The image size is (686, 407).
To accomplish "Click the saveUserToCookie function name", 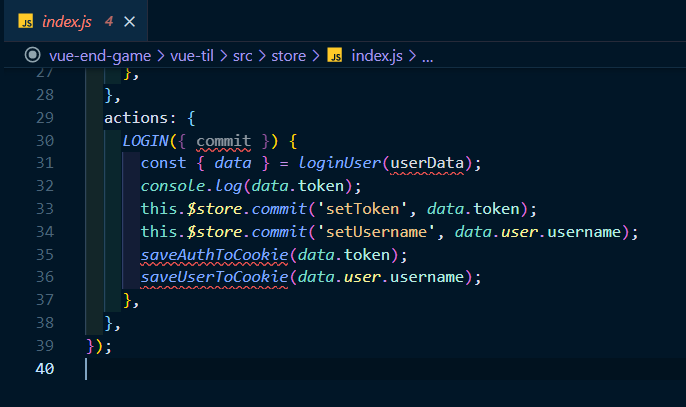I will coord(214,277).
